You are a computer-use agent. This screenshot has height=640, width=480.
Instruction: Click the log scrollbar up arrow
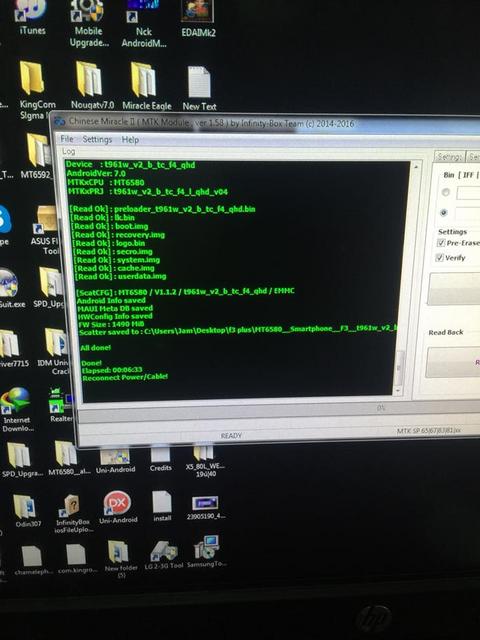pyautogui.click(x=416, y=167)
